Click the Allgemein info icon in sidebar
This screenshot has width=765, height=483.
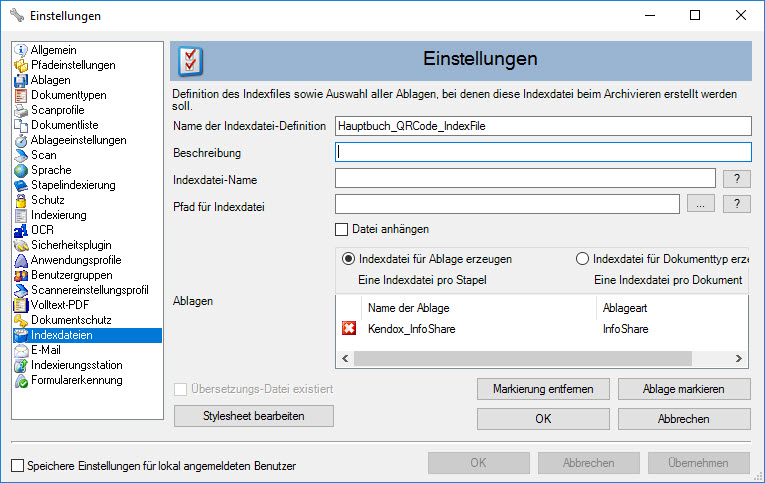click(22, 50)
